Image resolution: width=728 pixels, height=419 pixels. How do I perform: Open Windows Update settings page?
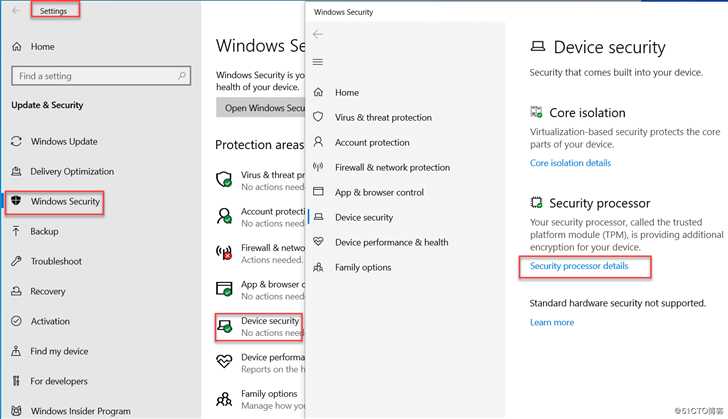click(64, 141)
